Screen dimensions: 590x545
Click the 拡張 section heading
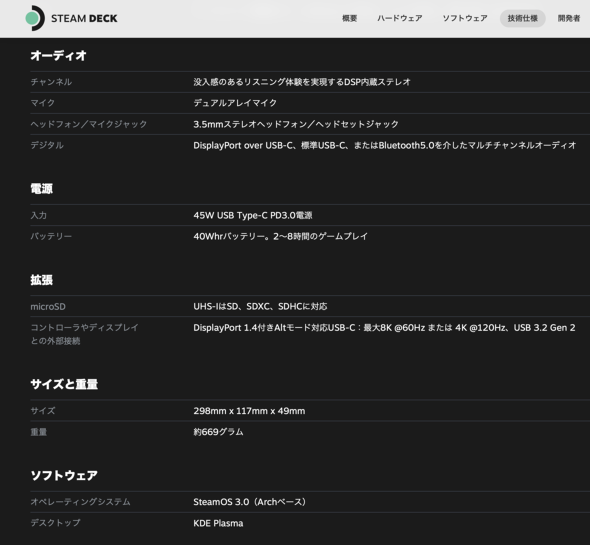pyautogui.click(x=41, y=280)
